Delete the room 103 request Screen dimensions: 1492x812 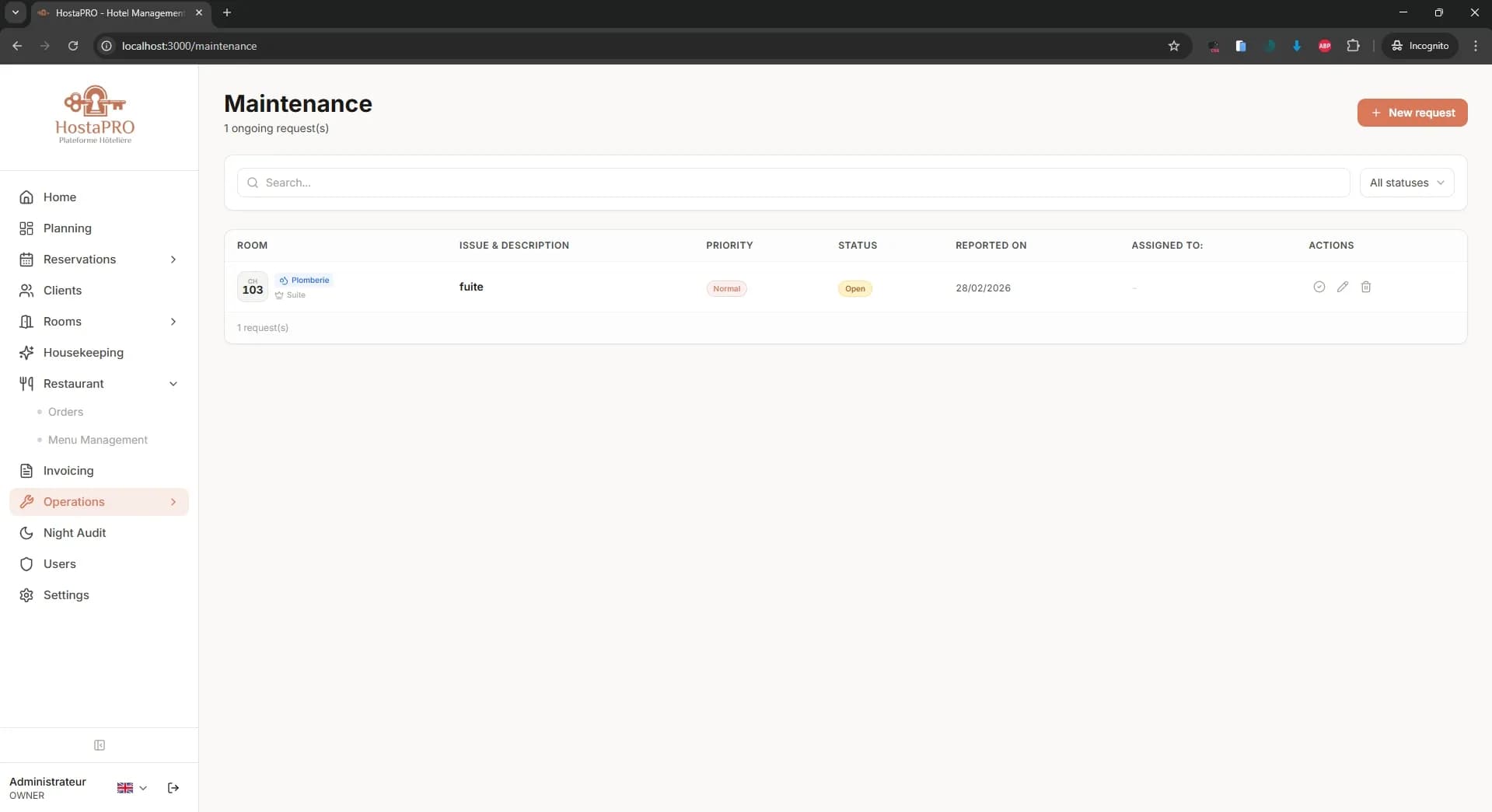[1366, 287]
